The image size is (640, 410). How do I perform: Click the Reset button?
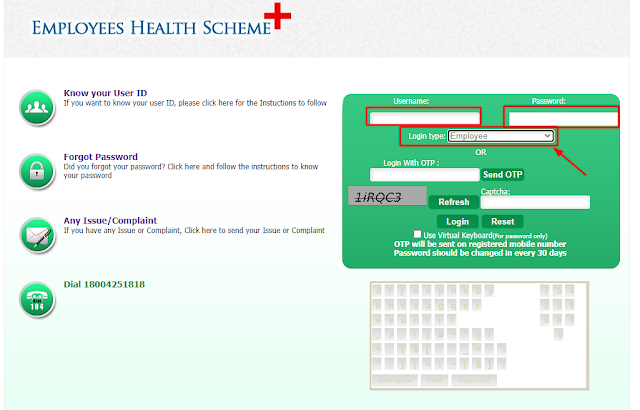502,222
